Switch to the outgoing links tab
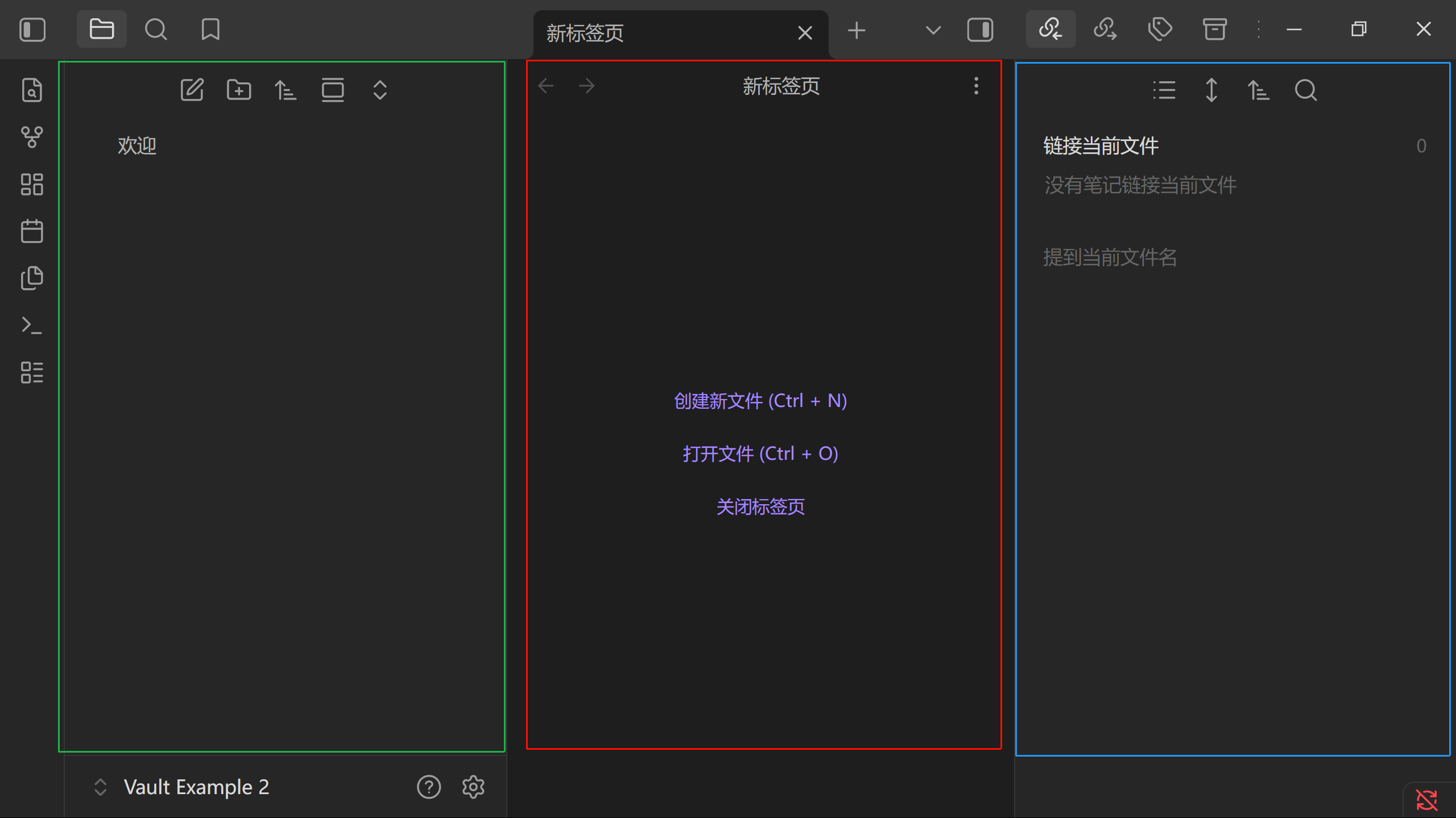The height and width of the screenshot is (818, 1456). pyautogui.click(x=1105, y=28)
